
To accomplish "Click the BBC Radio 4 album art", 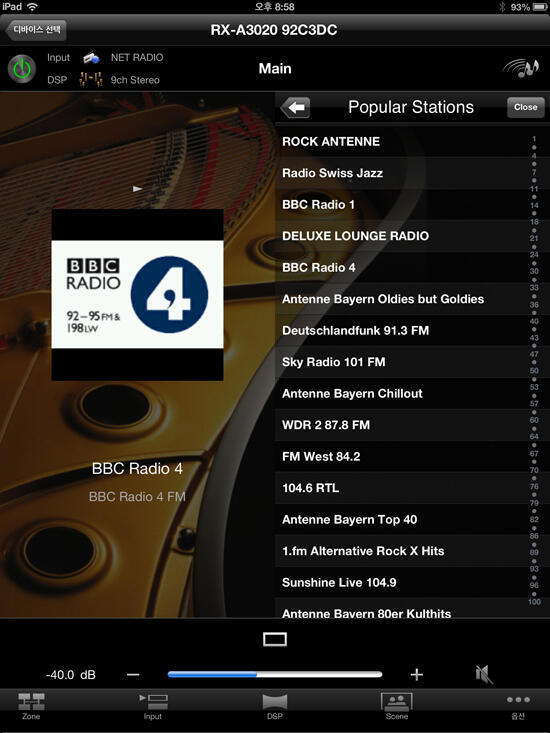I will 137,295.
